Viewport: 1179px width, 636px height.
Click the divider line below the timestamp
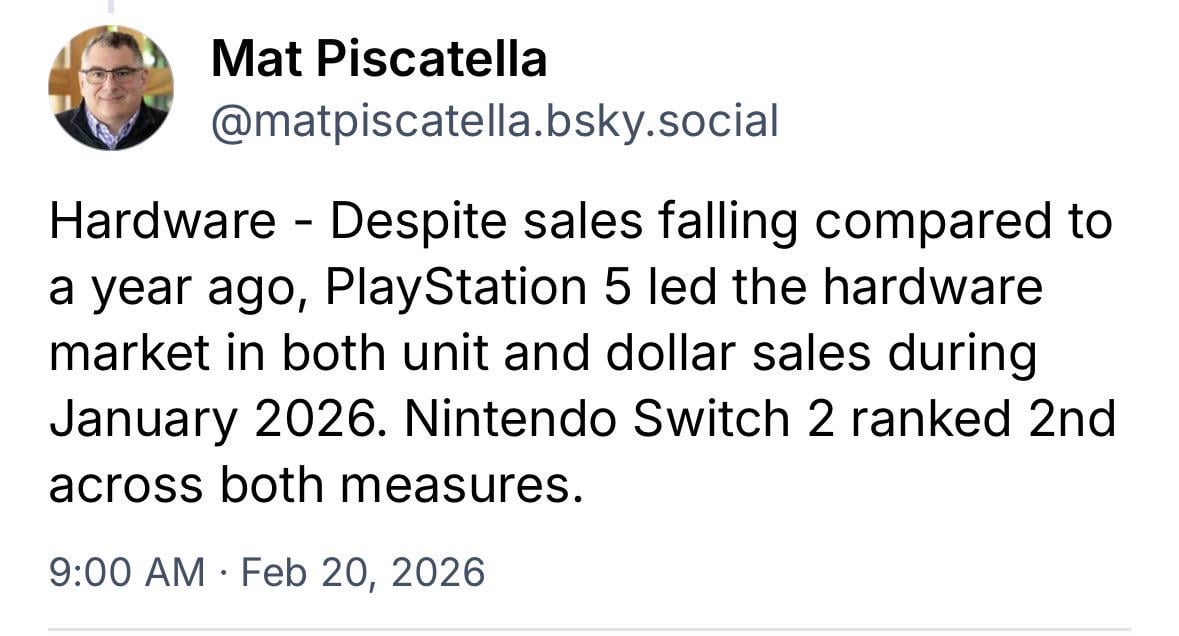click(x=589, y=629)
